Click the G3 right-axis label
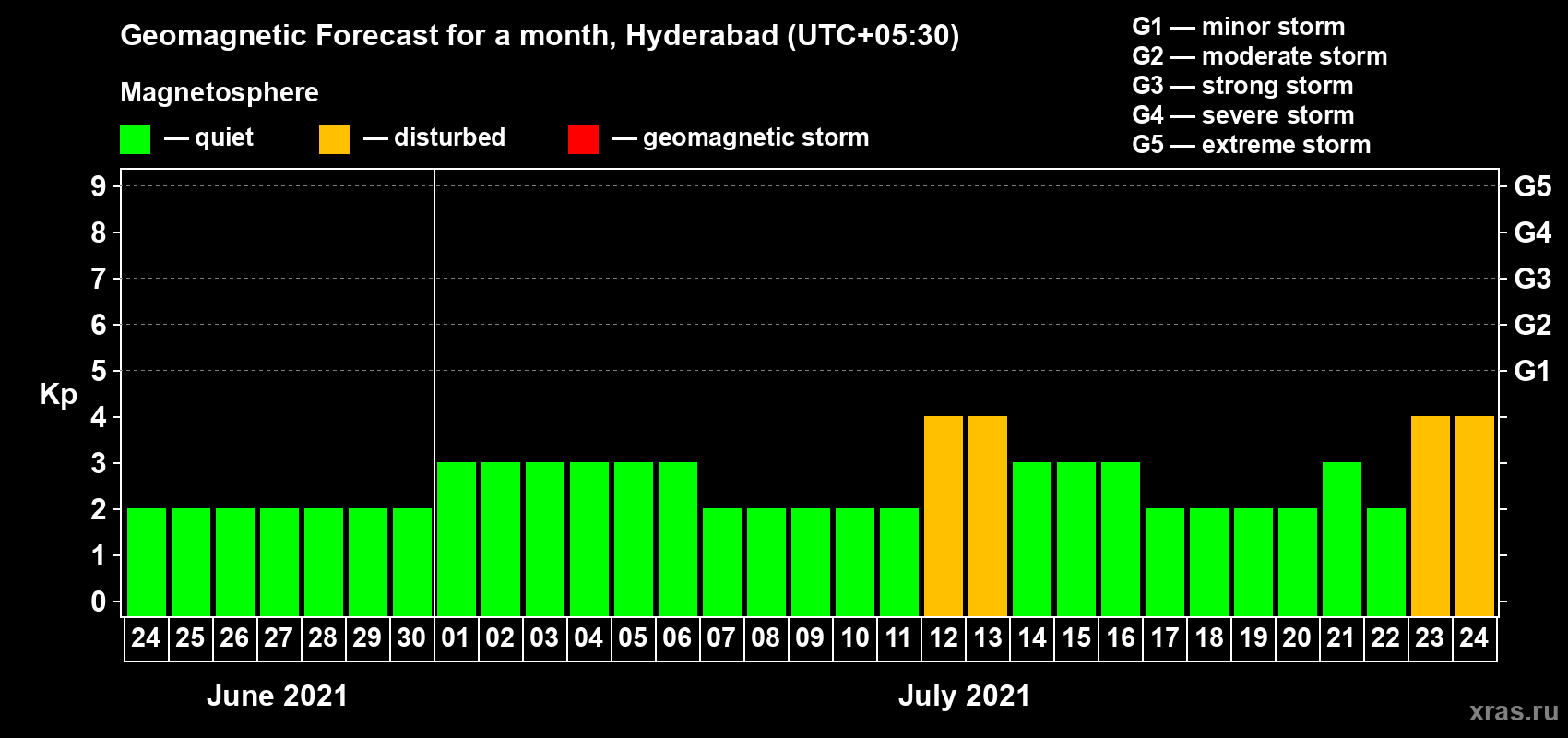This screenshot has height=738, width=1568. click(x=1533, y=279)
